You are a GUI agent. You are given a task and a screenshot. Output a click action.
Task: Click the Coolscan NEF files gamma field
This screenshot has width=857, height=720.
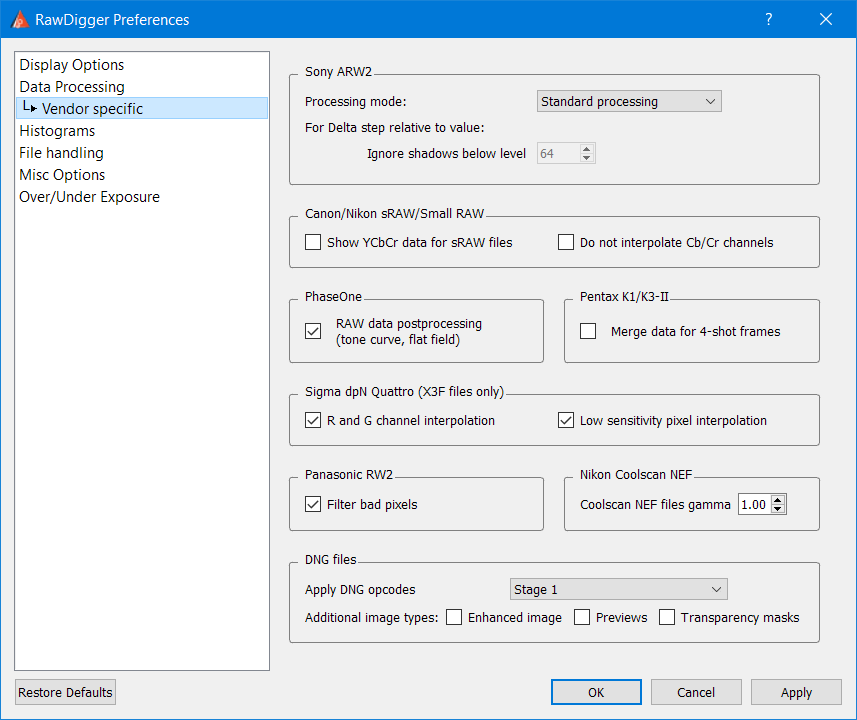tap(754, 504)
